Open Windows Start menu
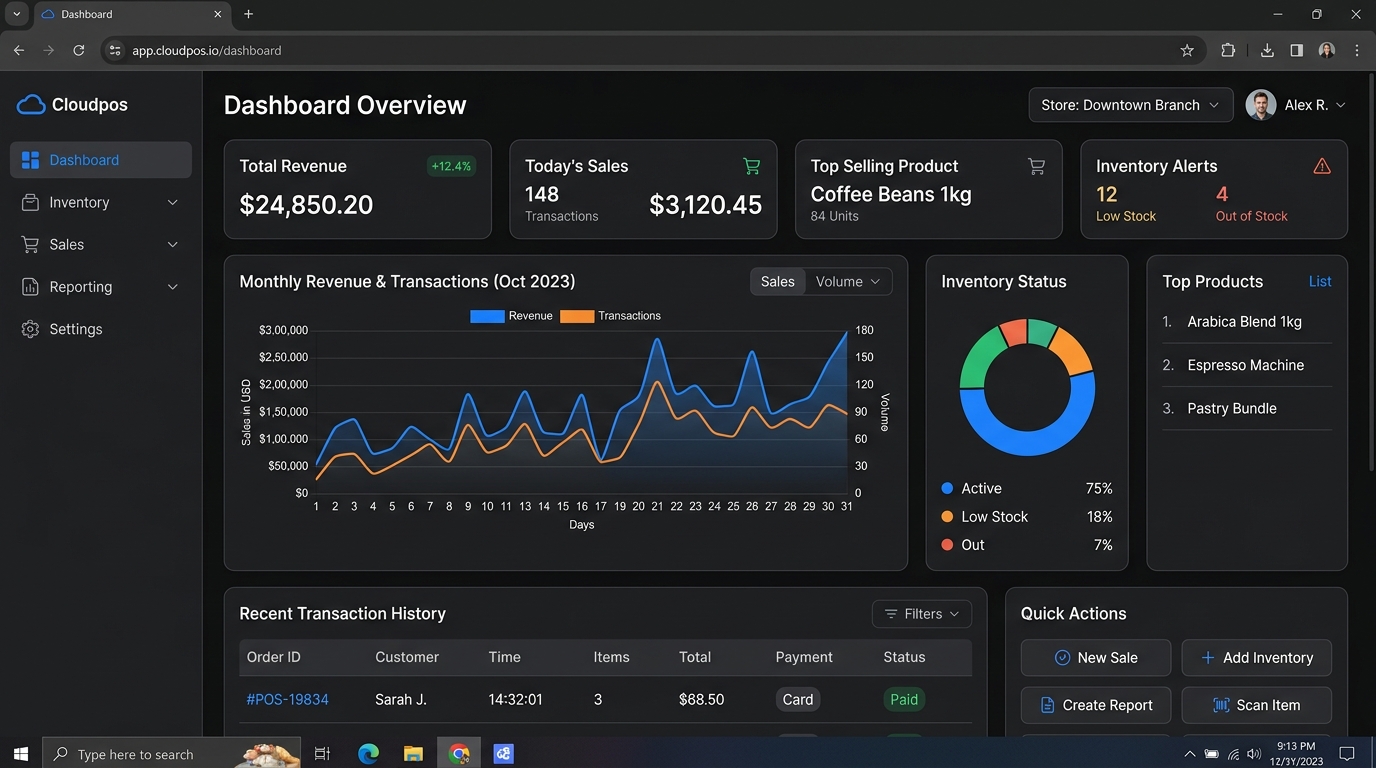1376x768 pixels. 21,753
